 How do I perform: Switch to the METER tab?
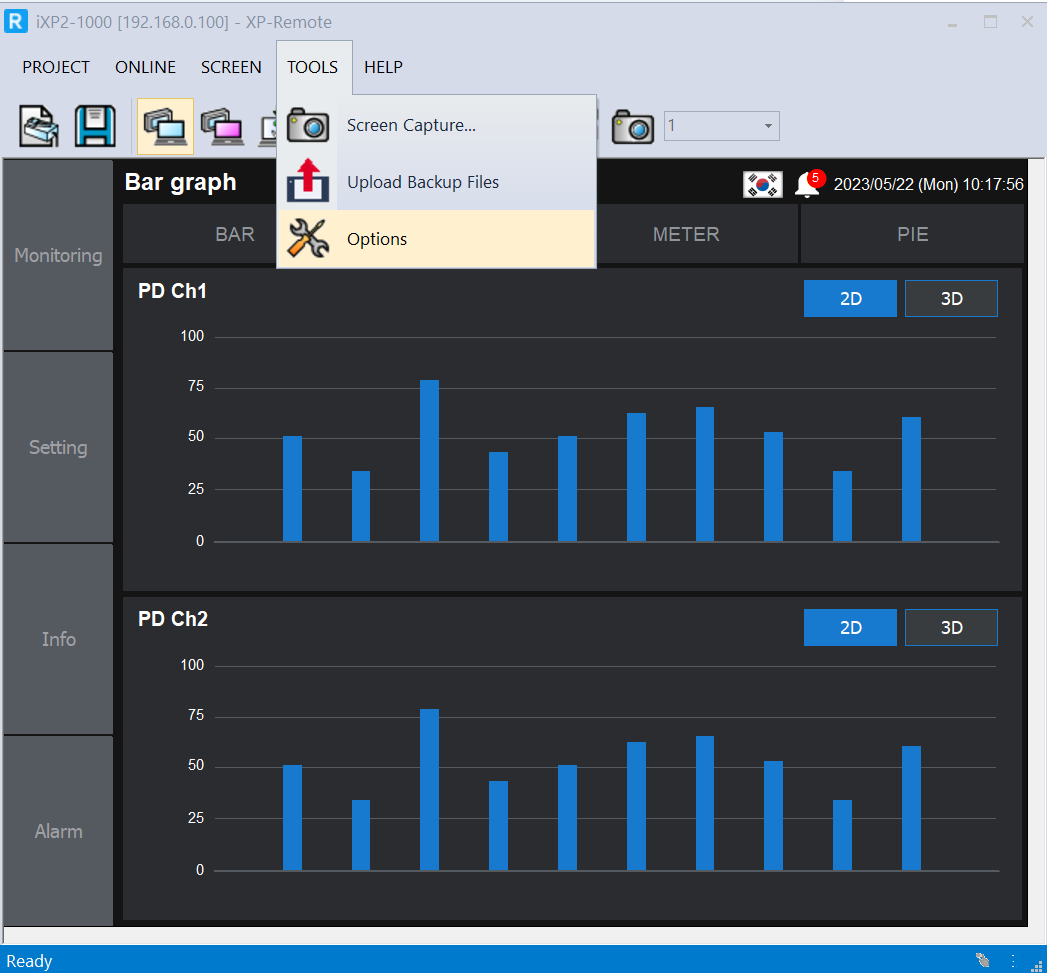coord(686,234)
